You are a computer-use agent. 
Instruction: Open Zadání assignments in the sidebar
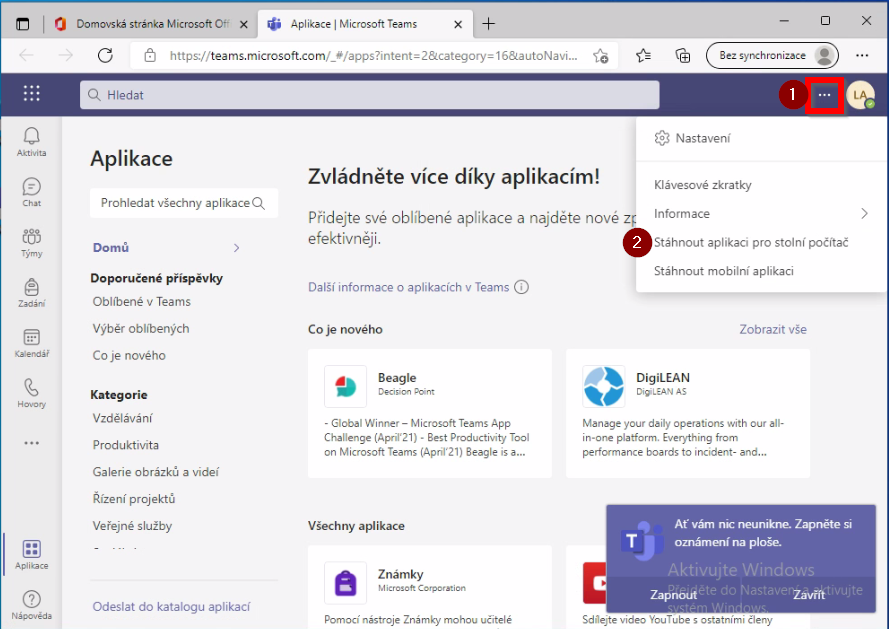pos(31,293)
